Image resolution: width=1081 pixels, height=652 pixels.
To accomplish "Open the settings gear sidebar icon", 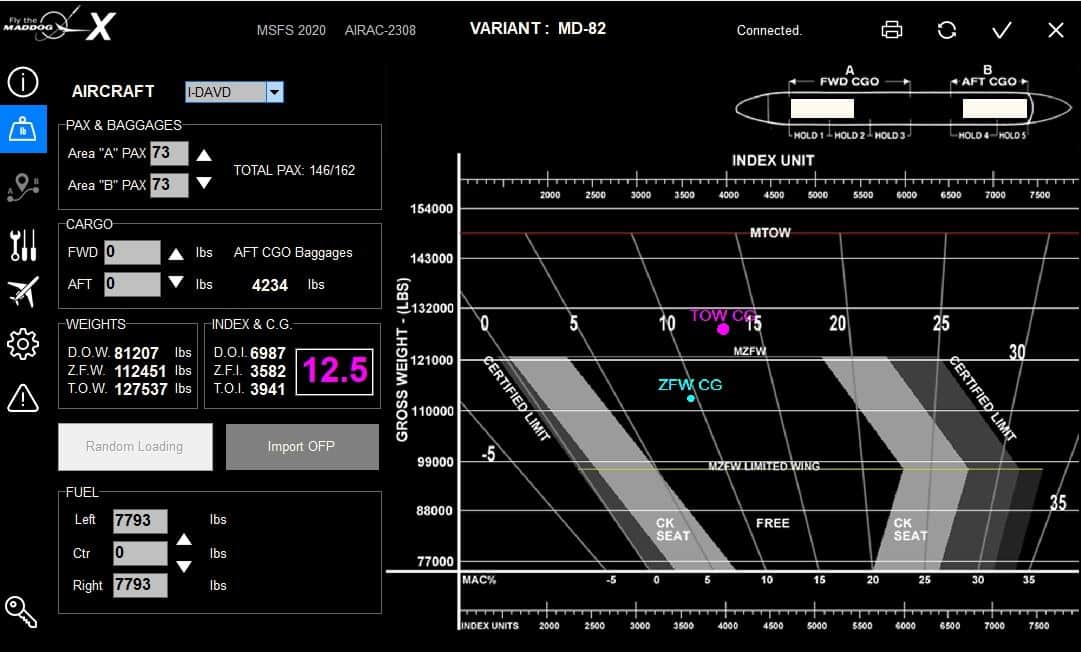I will 22,344.
